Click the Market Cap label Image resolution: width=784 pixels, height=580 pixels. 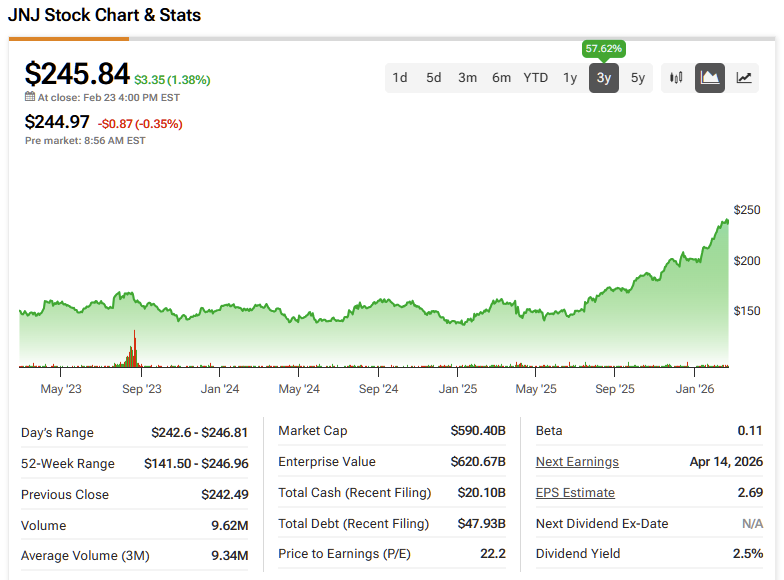[x=312, y=430]
